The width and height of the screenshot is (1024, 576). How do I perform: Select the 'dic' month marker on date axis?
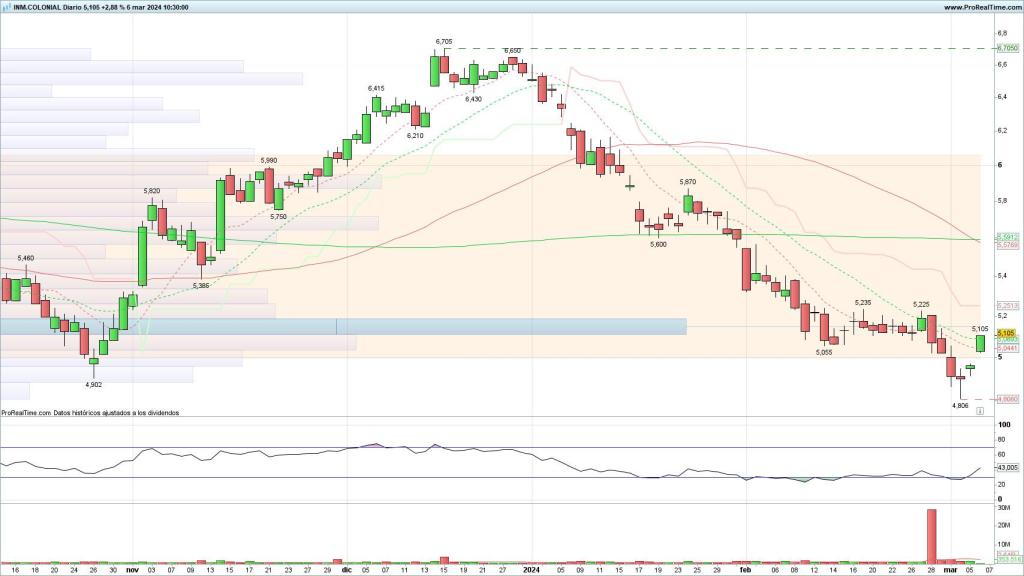[345, 569]
